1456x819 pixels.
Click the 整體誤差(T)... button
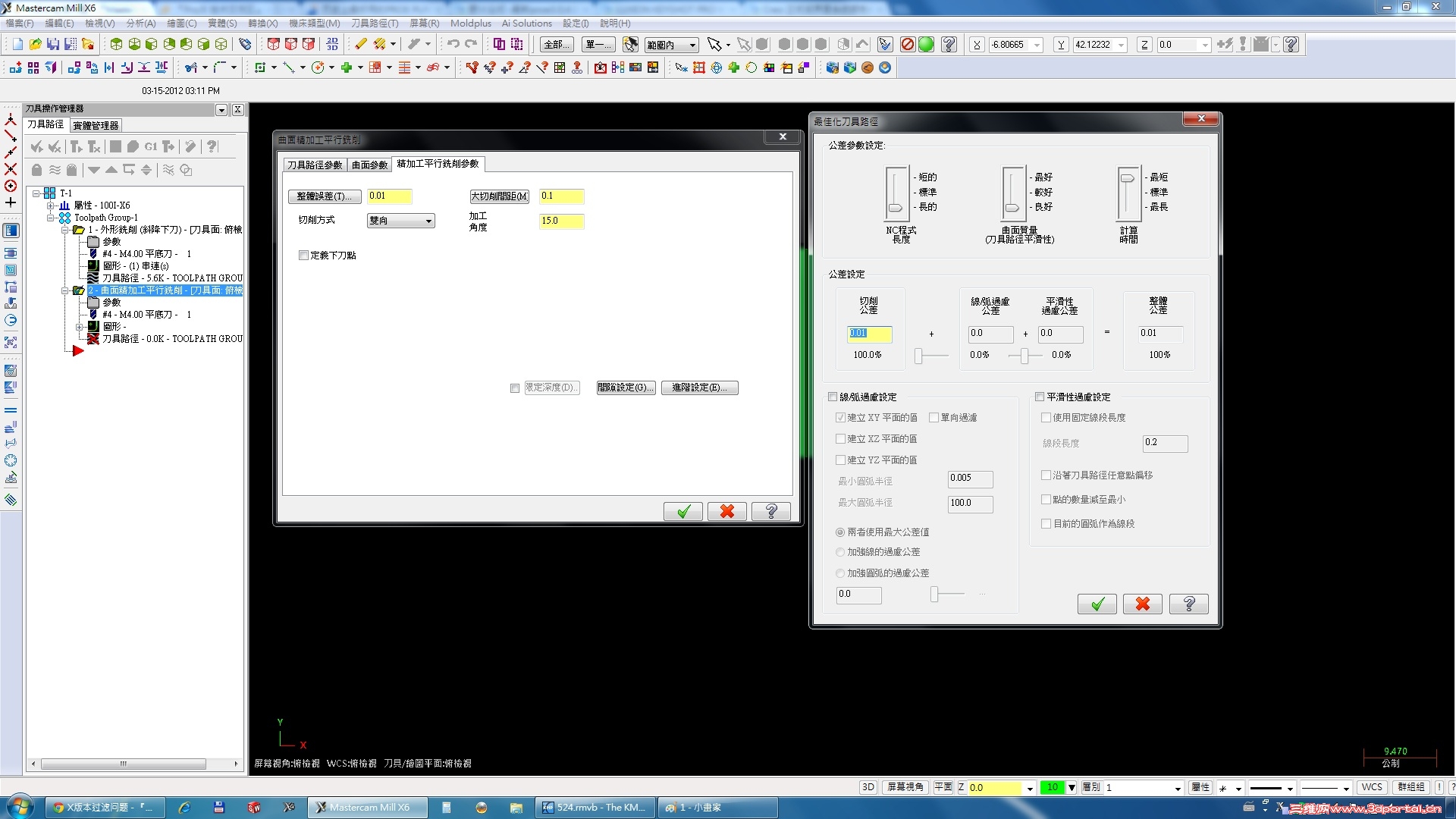(324, 196)
